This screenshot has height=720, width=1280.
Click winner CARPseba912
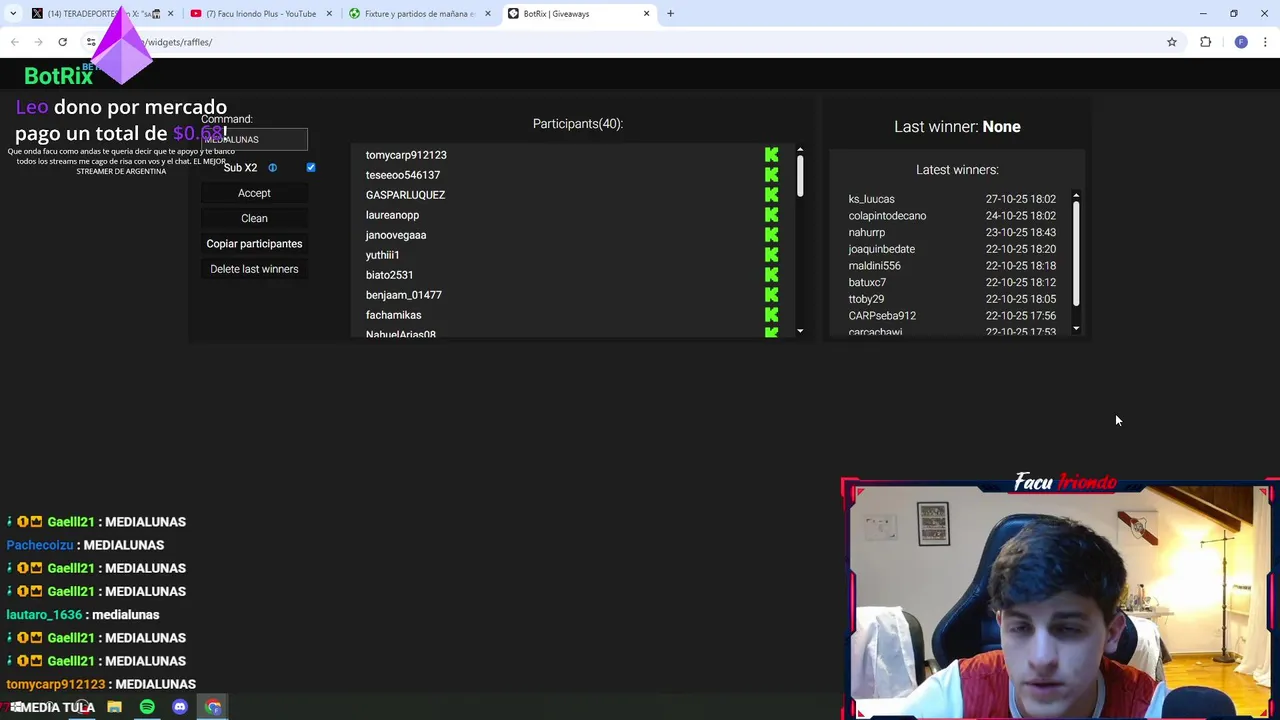882,316
